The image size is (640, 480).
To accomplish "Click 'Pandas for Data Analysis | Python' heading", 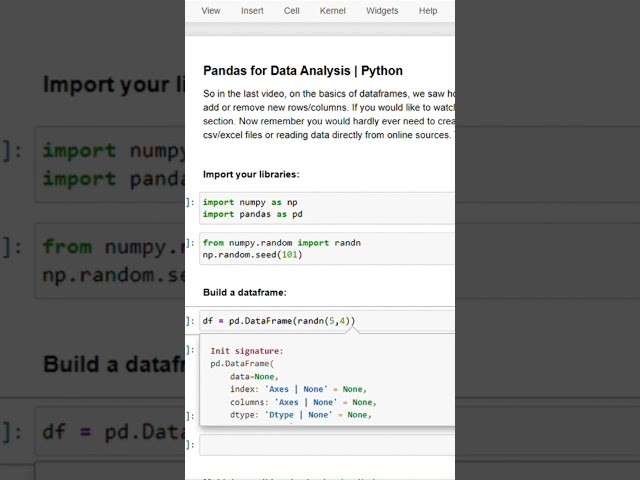I will tap(303, 71).
